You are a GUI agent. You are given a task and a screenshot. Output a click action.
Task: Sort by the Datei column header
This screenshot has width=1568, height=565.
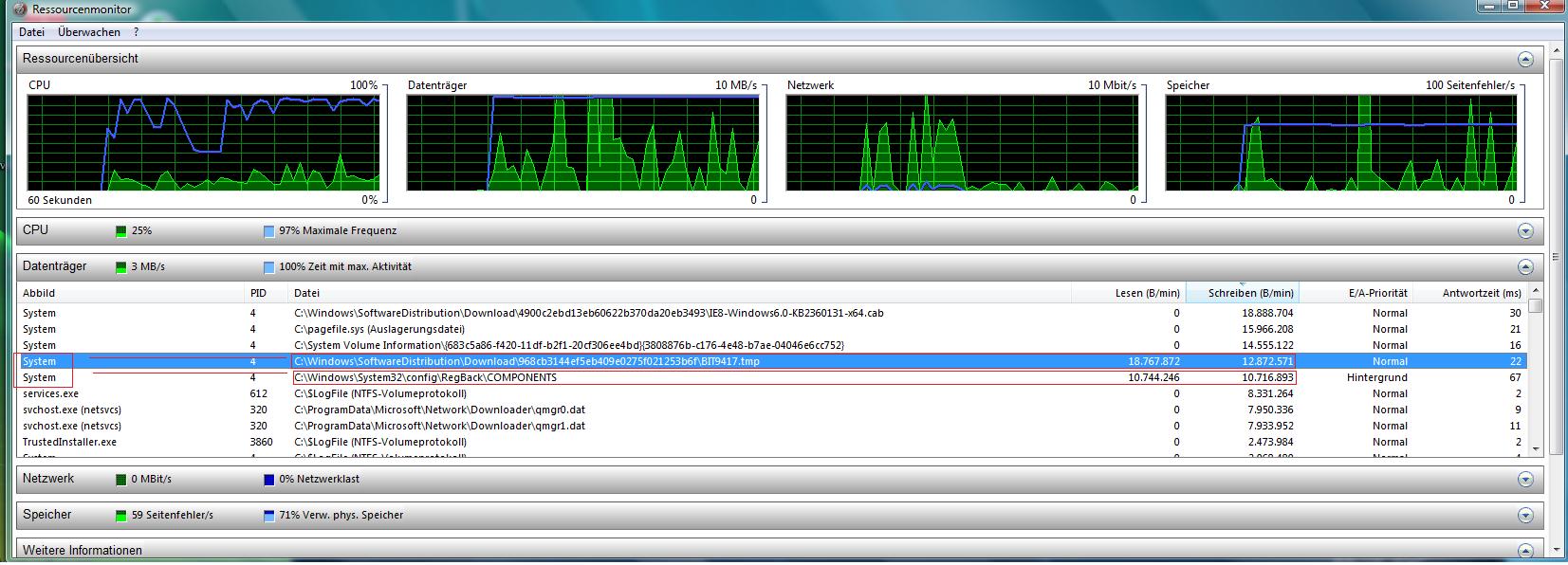coord(680,293)
